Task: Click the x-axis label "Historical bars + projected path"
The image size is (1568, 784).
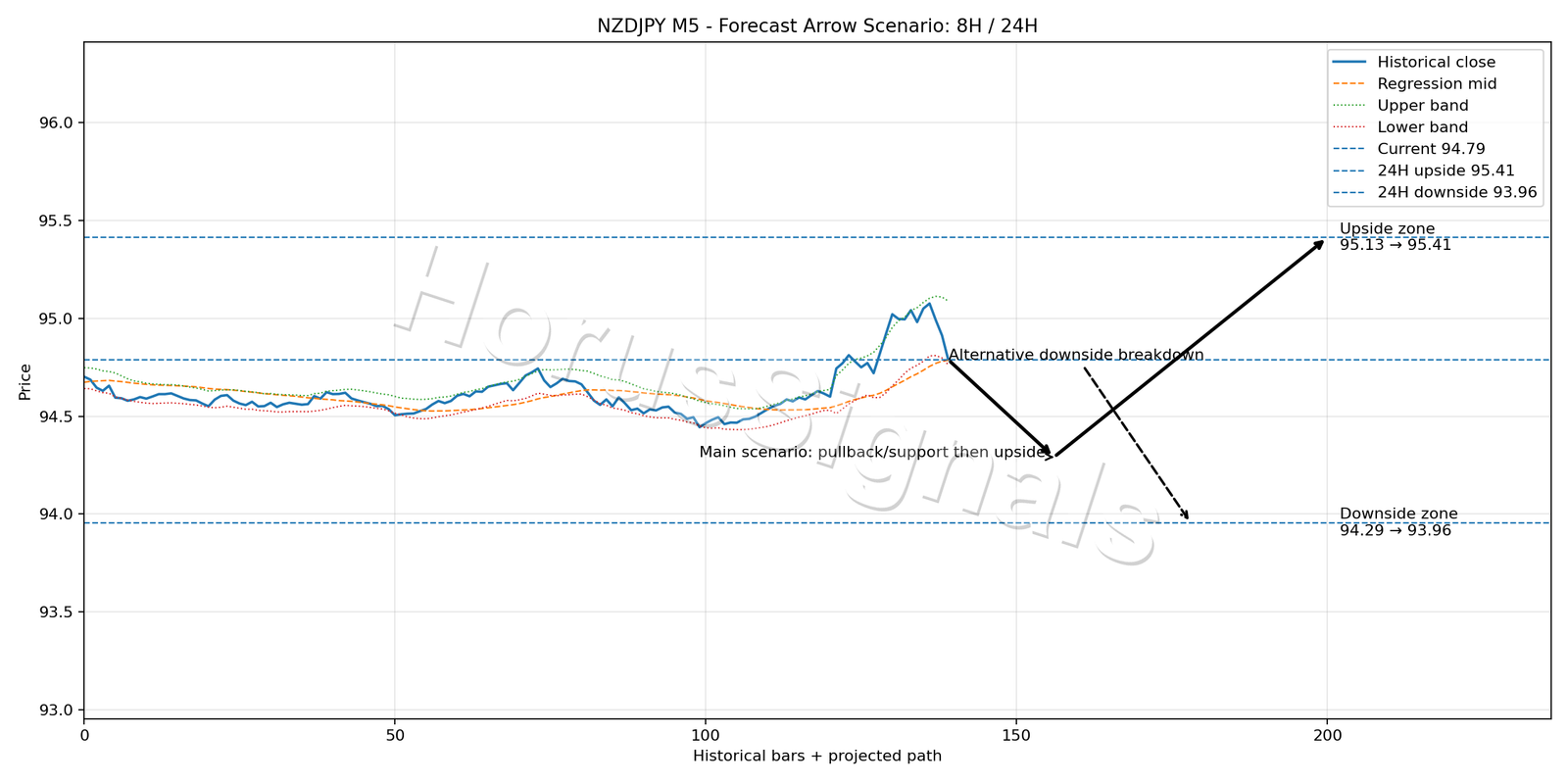Action: [x=817, y=756]
